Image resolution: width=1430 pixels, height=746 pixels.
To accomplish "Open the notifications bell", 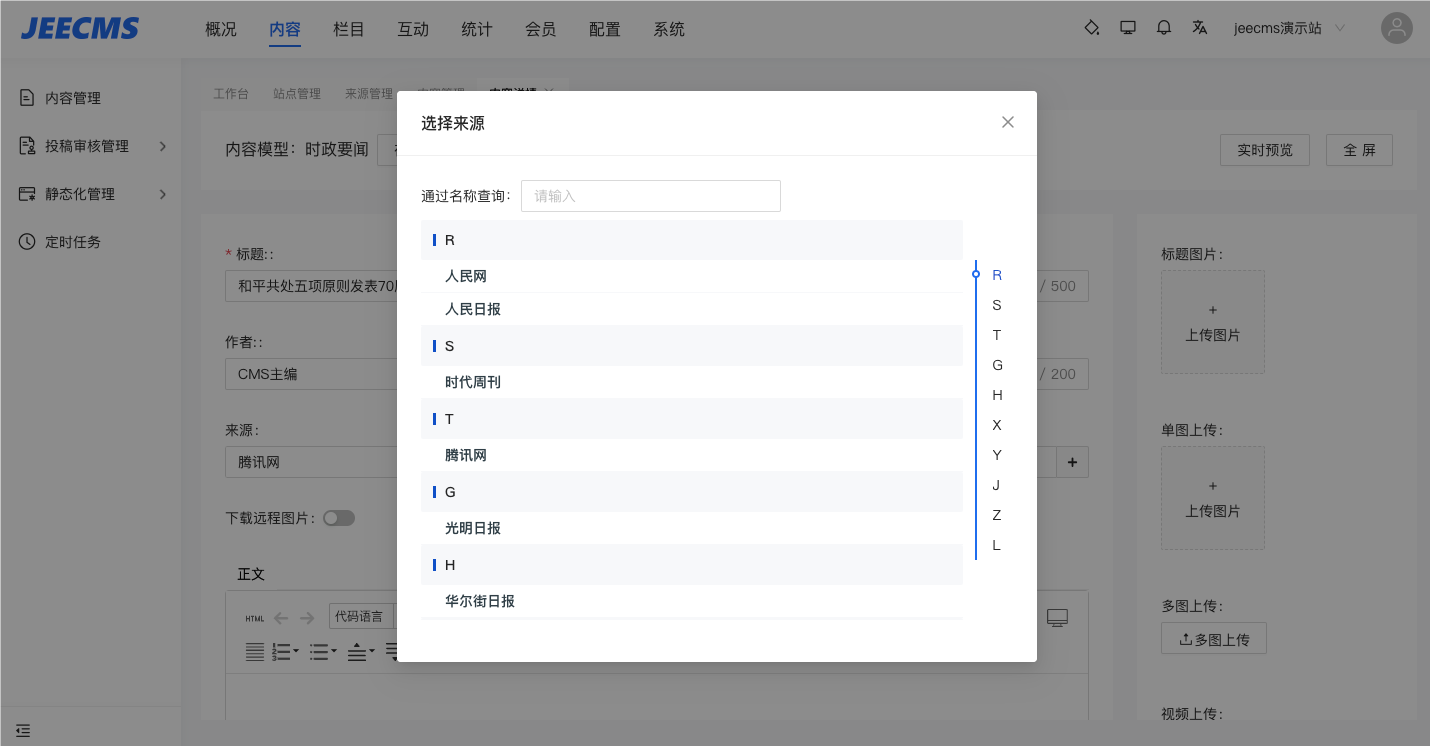I will [x=1164, y=28].
